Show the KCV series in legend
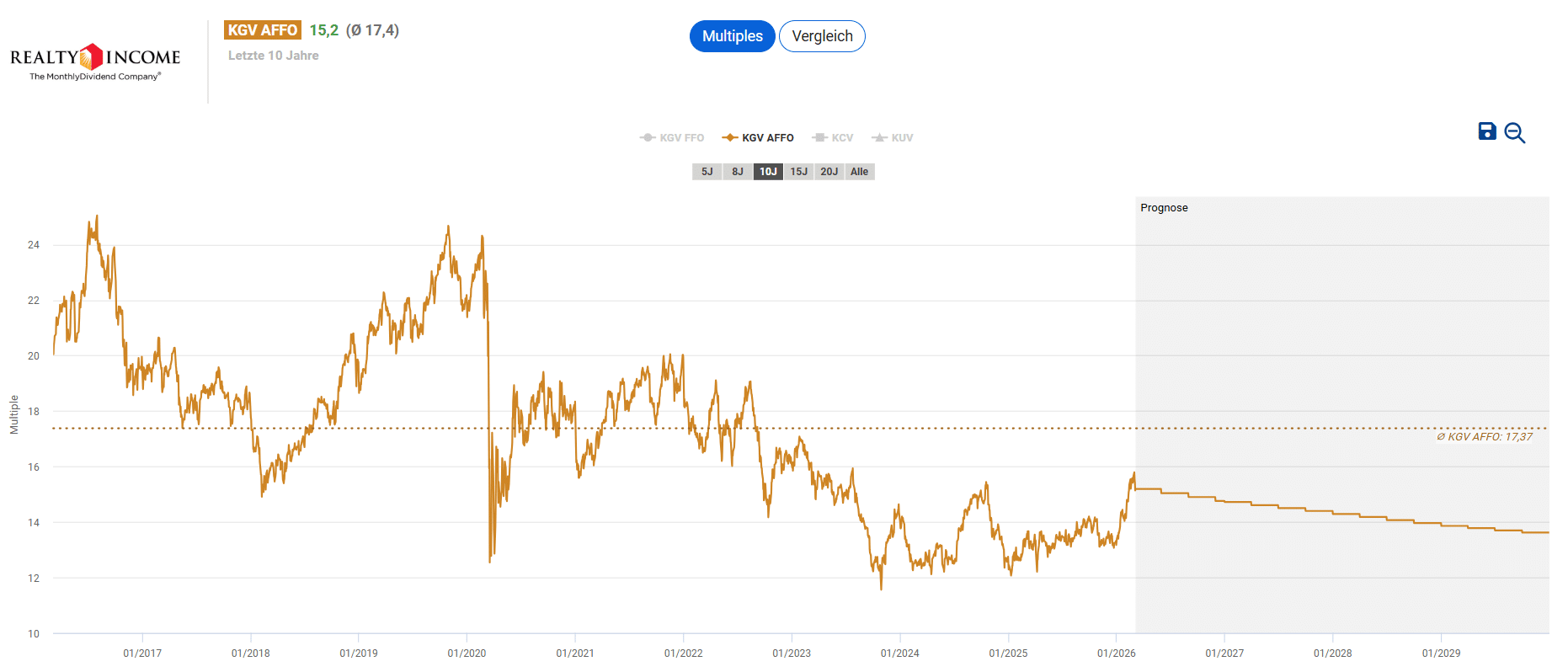Viewport: 1568px width, 672px height. (833, 138)
